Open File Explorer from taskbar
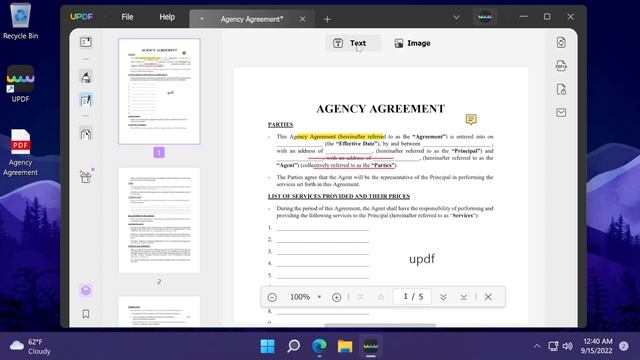Viewport: 640px width, 360px height. (345, 346)
